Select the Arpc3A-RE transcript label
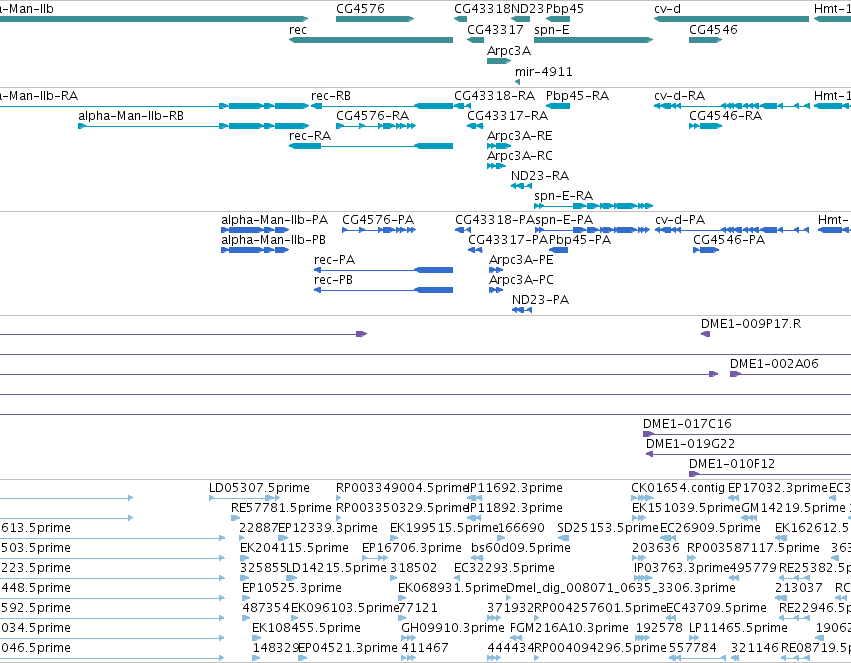 click(x=519, y=136)
